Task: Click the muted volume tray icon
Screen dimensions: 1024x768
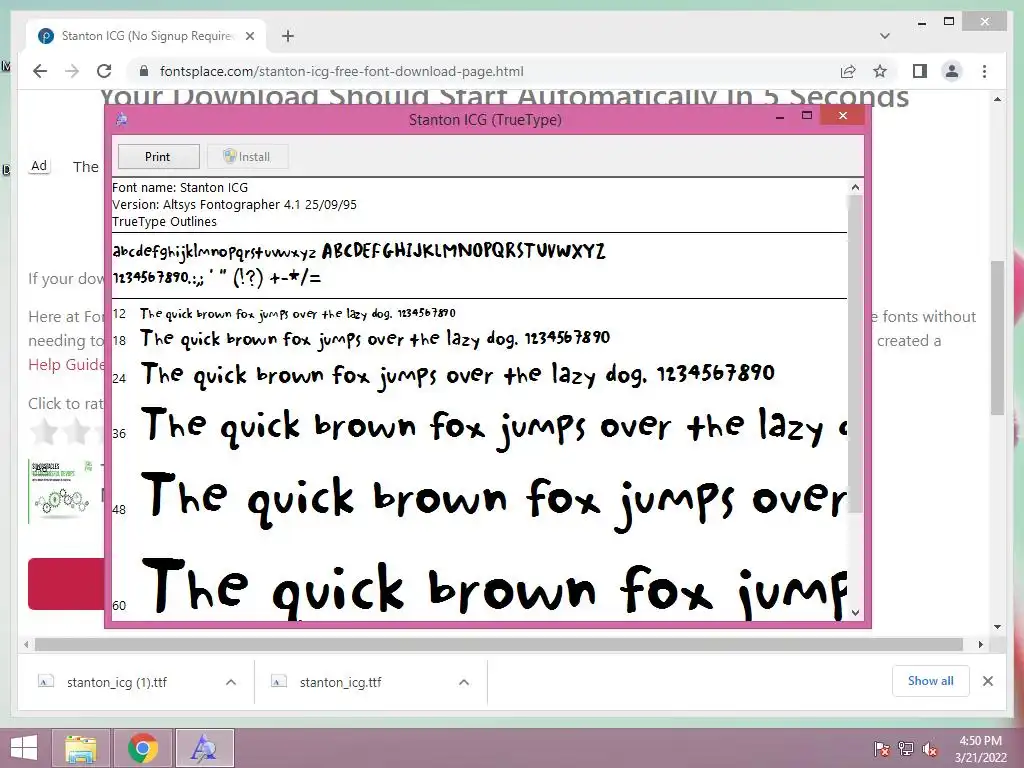Action: (930, 749)
